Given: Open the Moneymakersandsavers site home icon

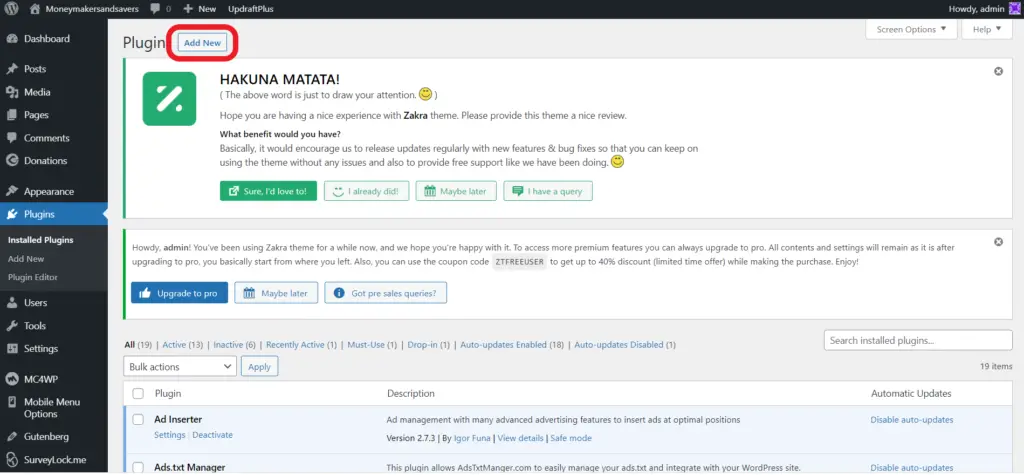Looking at the screenshot, I should [34, 9].
